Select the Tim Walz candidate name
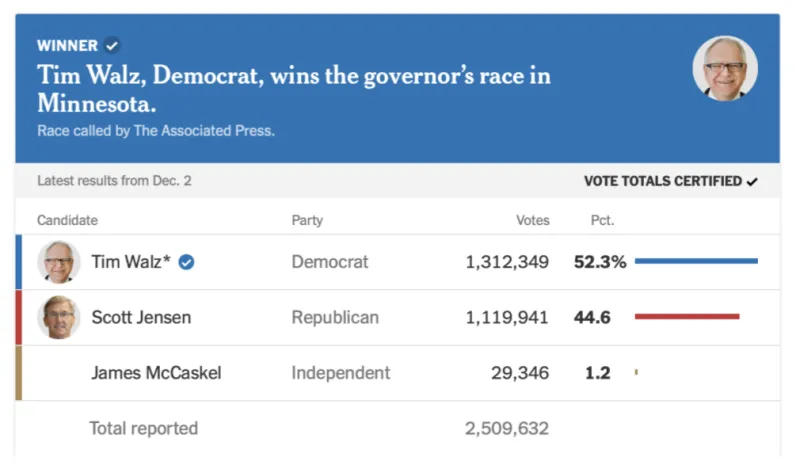The width and height of the screenshot is (800, 469). coord(131,262)
